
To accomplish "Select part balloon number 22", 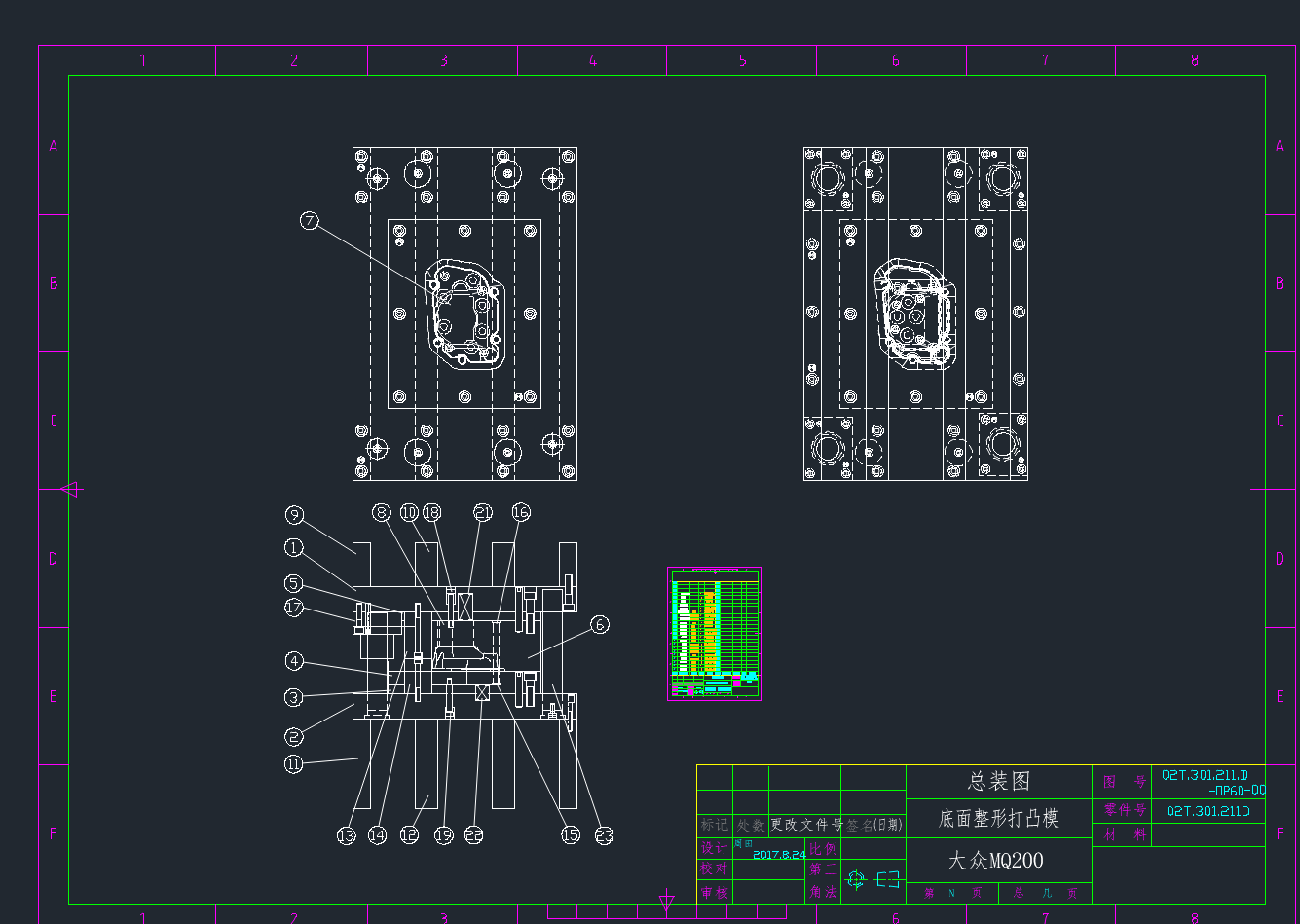I will tap(474, 835).
